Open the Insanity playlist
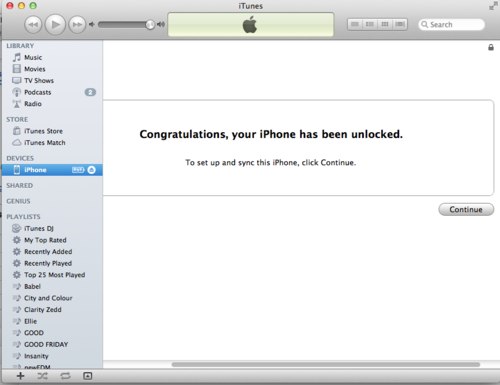 (x=52, y=356)
